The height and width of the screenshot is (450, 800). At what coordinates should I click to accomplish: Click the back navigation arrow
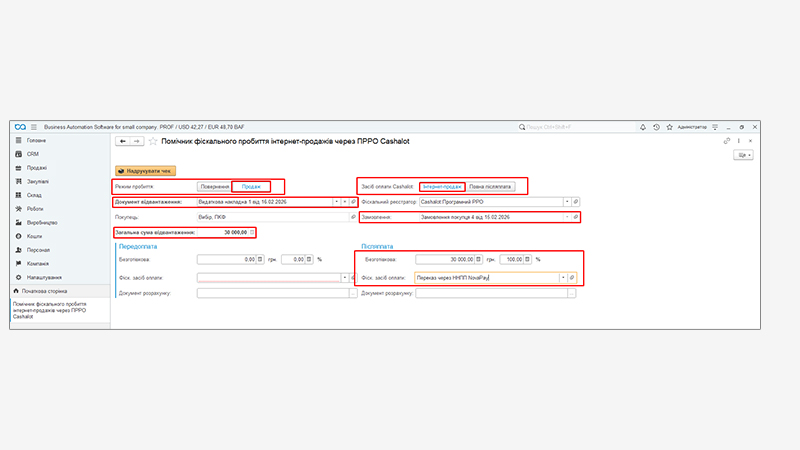pos(123,142)
